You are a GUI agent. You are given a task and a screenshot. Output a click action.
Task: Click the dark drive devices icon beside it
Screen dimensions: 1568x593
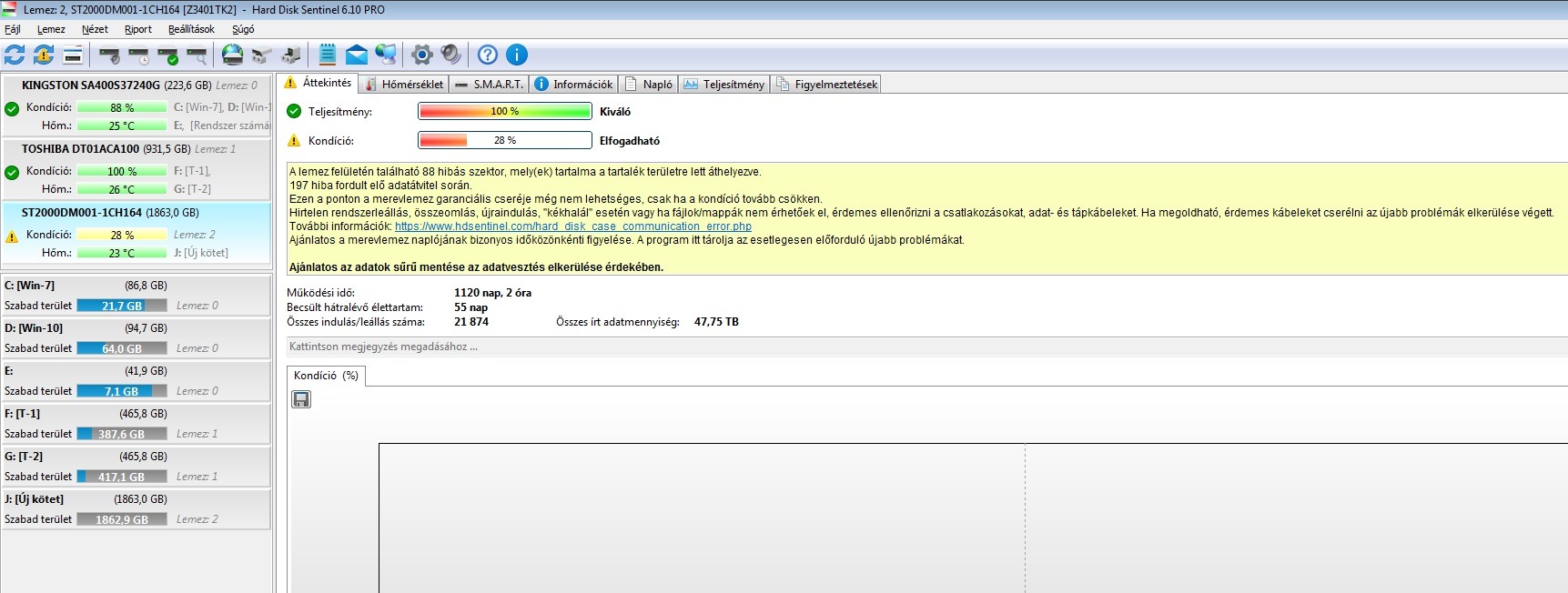pyautogui.click(x=291, y=55)
